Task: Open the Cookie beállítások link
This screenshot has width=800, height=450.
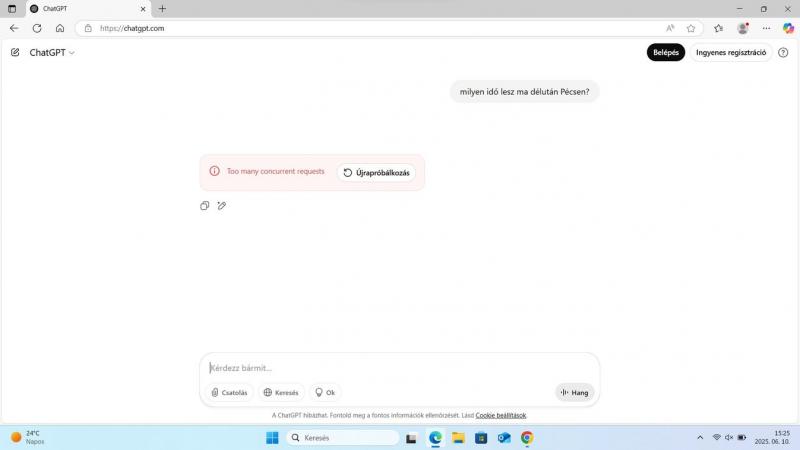Action: [x=501, y=415]
